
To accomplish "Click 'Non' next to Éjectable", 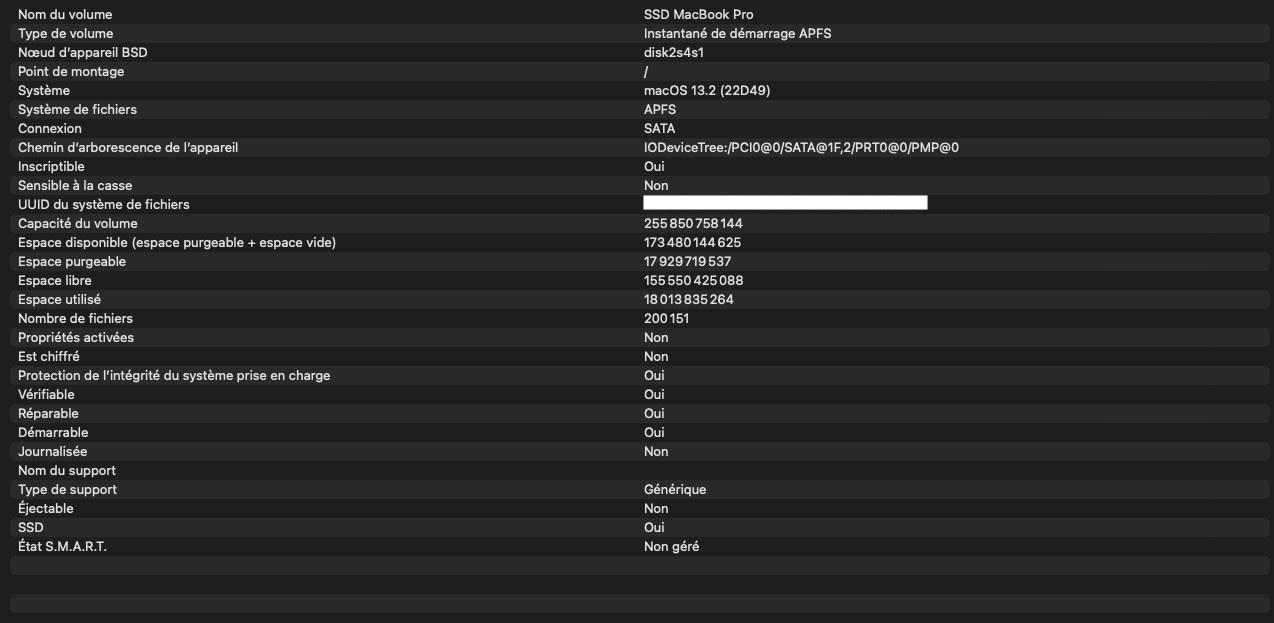I will (656, 509).
